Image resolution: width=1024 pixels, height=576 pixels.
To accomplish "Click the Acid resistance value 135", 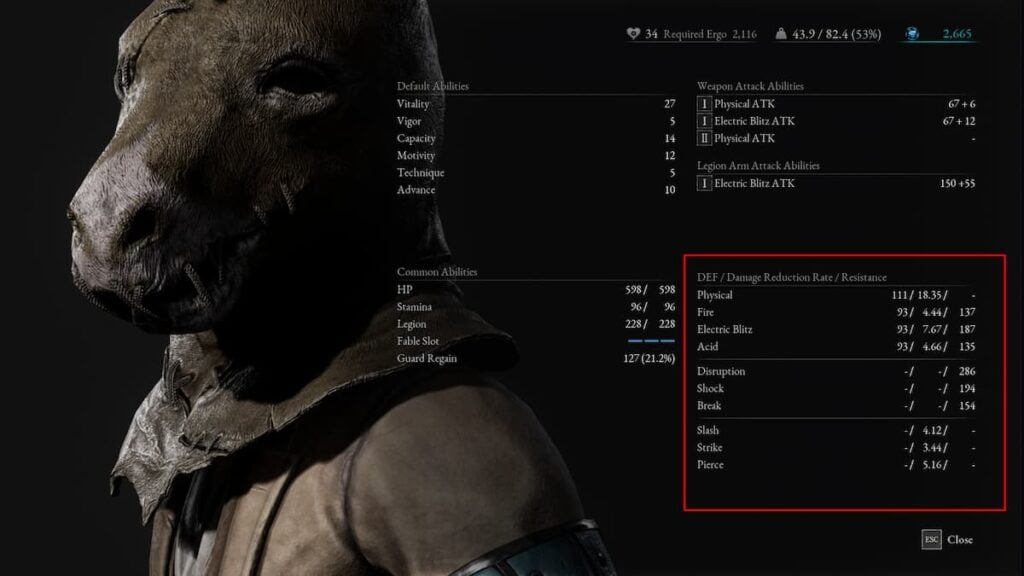I will [967, 347].
